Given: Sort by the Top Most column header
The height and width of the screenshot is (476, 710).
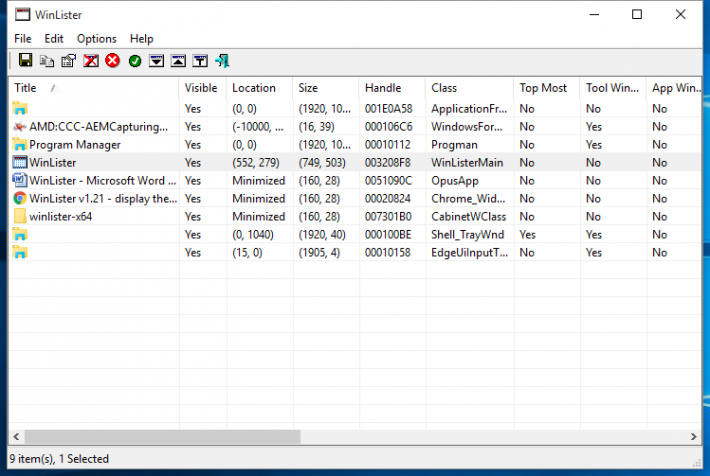Looking at the screenshot, I should click(547, 88).
